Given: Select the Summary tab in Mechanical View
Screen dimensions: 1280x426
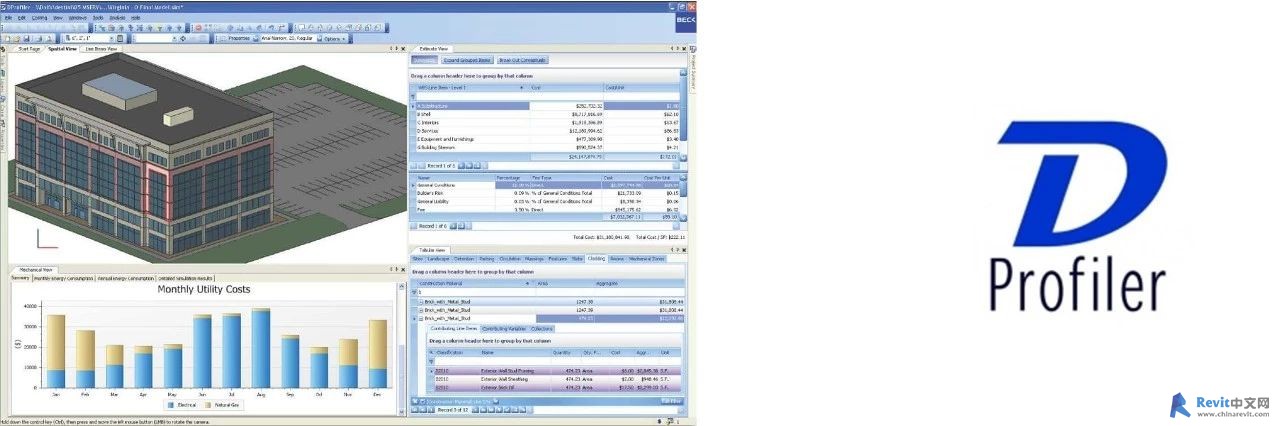Looking at the screenshot, I should click(x=20, y=278).
